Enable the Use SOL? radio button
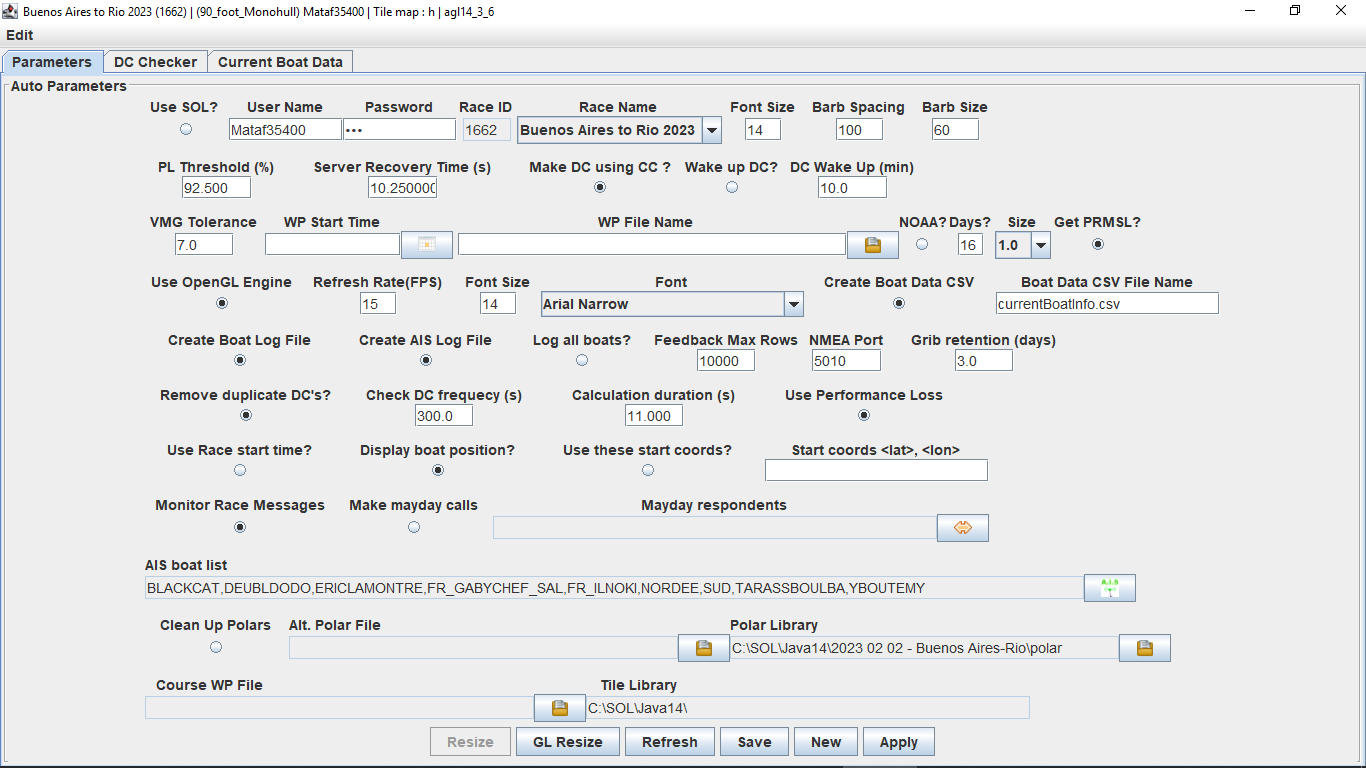The image size is (1366, 768). (185, 129)
